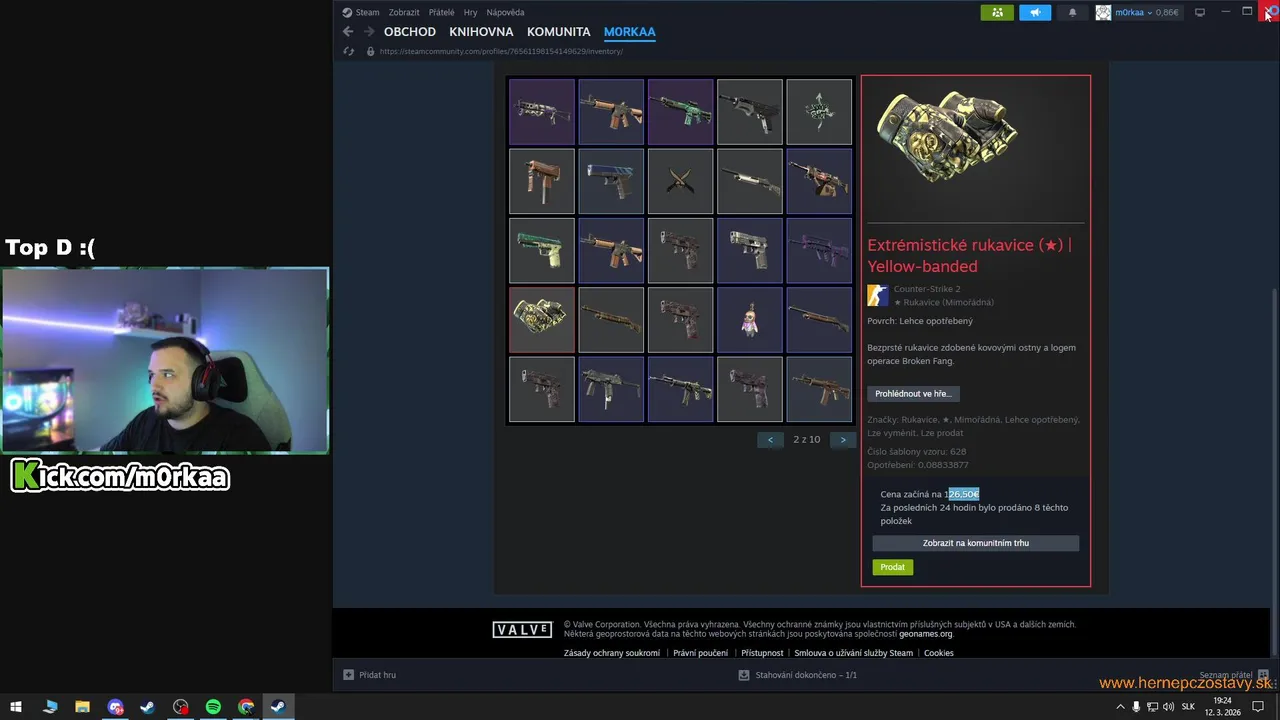Select the yellow-banded gloves inventory item
The height and width of the screenshot is (720, 1280).
[x=541, y=320]
